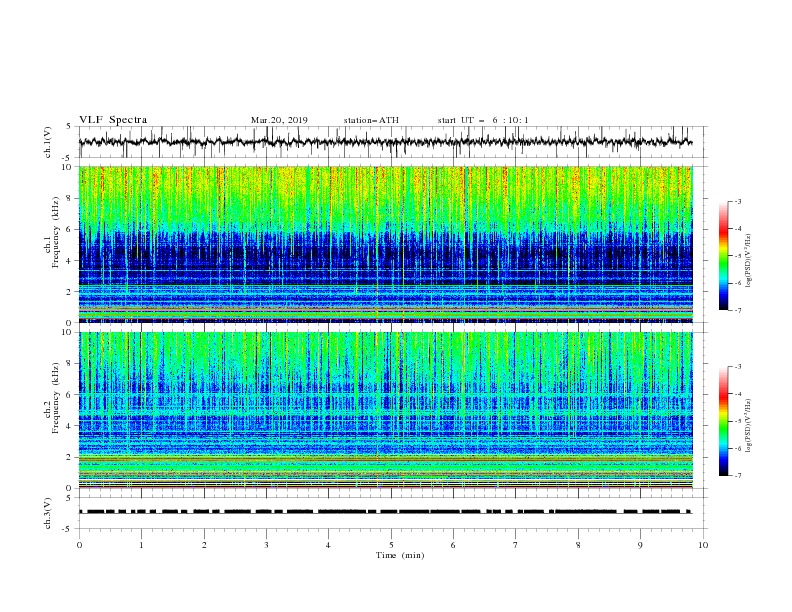Click the ch.1 voltage waveform trace
This screenshot has height=612, width=792.
click(x=385, y=142)
